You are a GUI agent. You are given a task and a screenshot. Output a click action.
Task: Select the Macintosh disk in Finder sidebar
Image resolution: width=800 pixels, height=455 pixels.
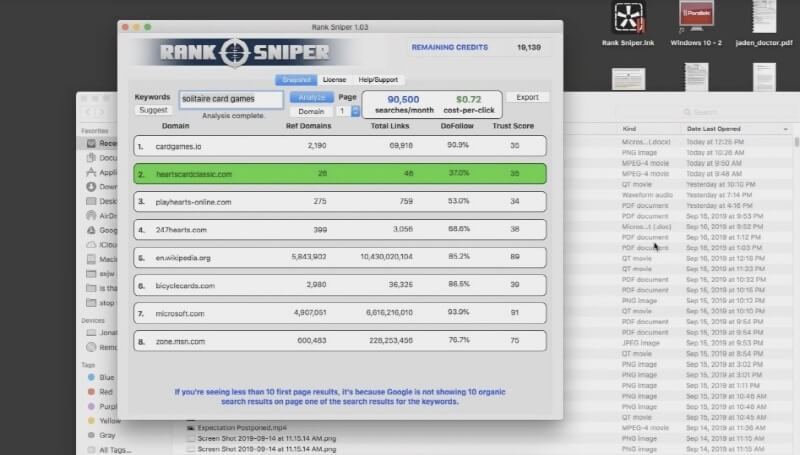101,259
